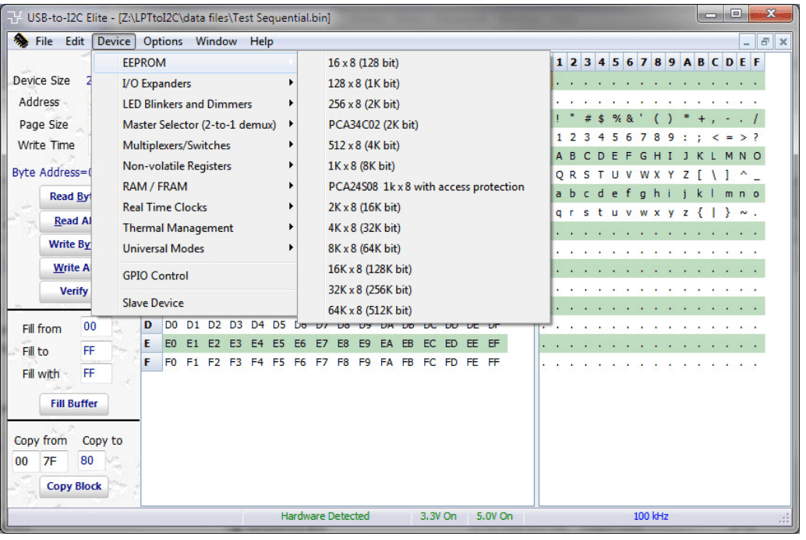Choose PCA24S08 with access protection
Image resolution: width=806 pixels, height=540 pixels.
425,187
